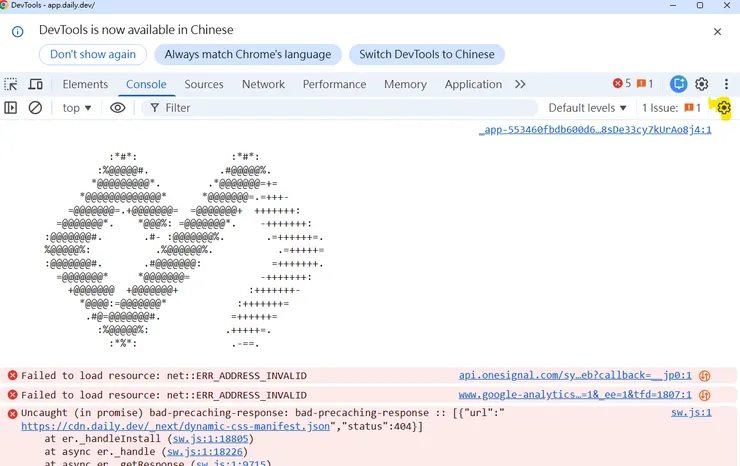
Task: Open the _app-553460fbdb600d6 source link
Action: [595, 130]
